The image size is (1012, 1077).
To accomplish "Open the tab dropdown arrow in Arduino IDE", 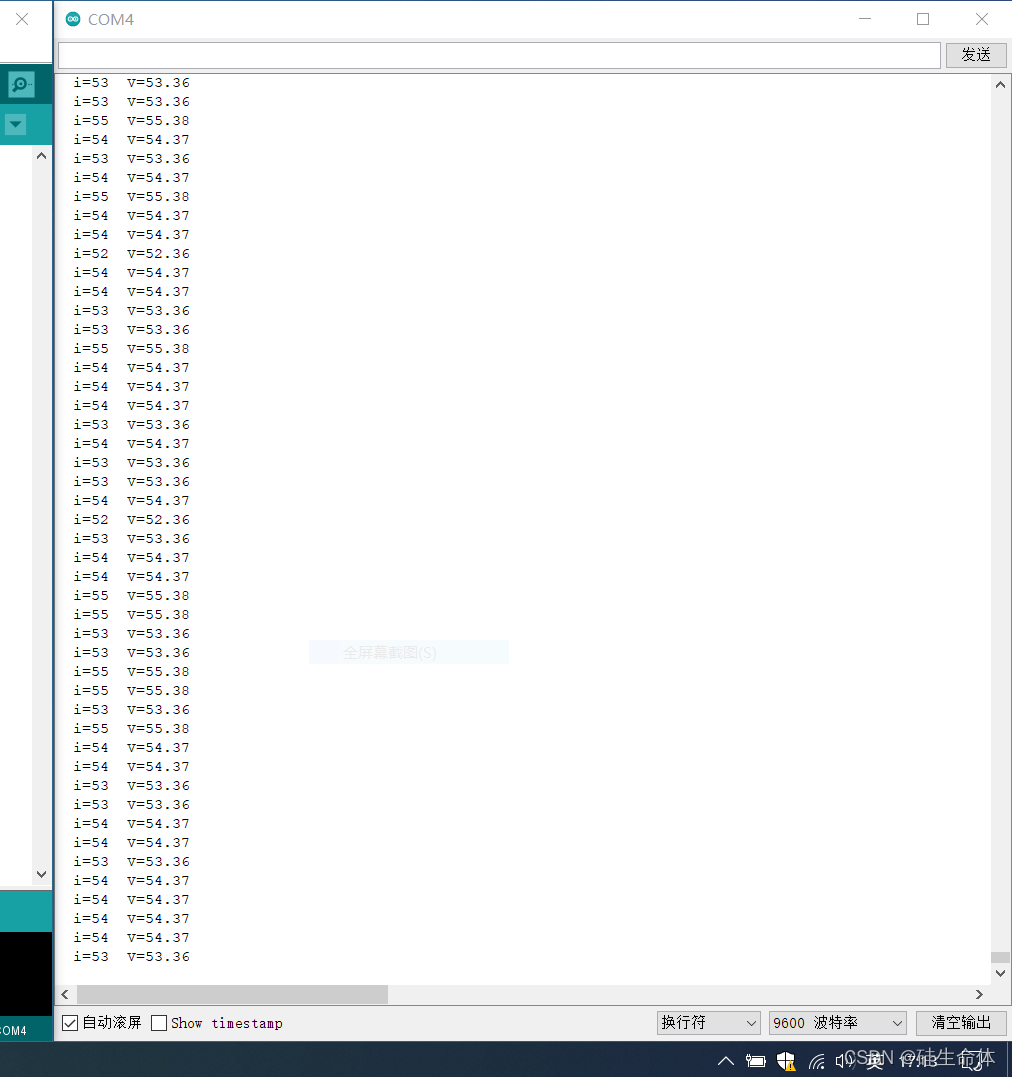I will point(16,125).
